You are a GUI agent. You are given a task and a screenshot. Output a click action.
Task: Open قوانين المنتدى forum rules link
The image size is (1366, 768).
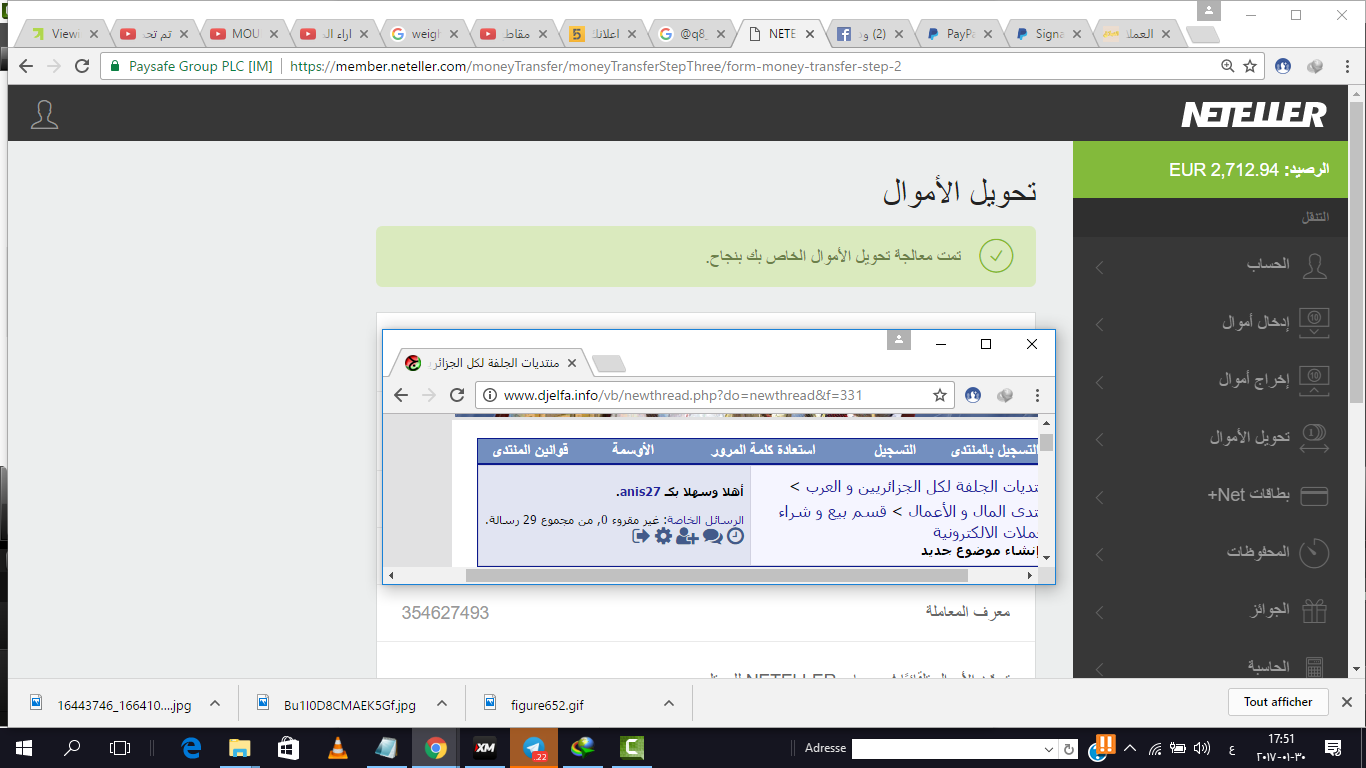[x=530, y=451]
